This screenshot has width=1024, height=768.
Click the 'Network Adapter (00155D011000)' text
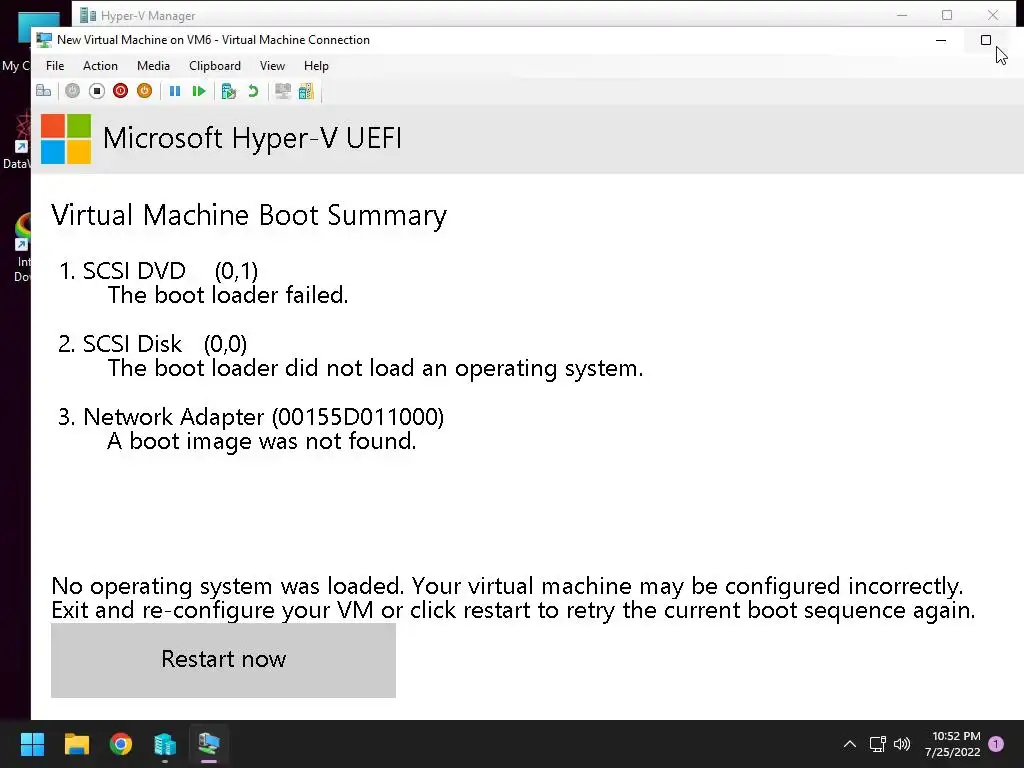coord(264,417)
